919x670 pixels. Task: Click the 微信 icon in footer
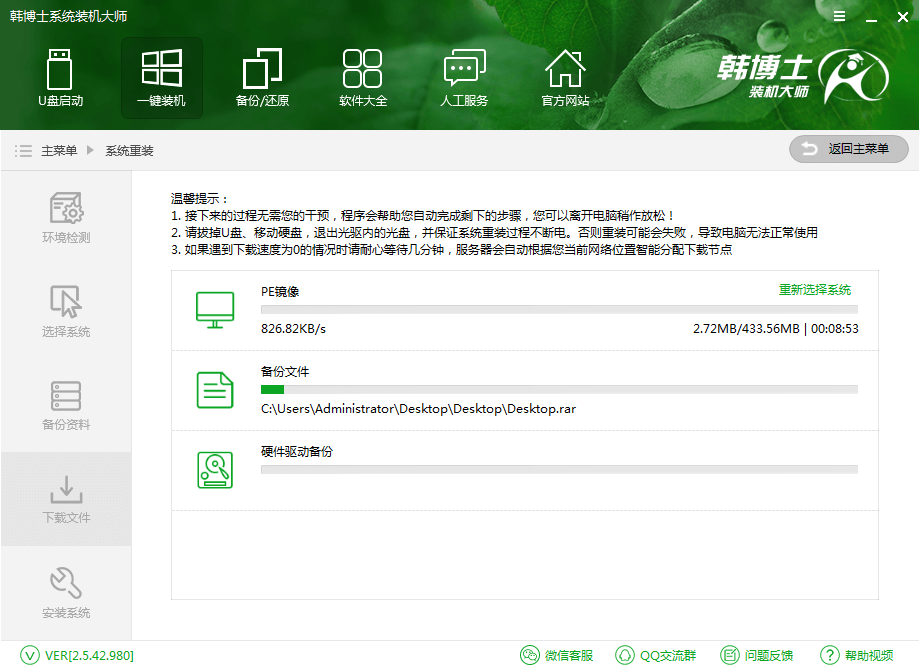pyautogui.click(x=530, y=655)
